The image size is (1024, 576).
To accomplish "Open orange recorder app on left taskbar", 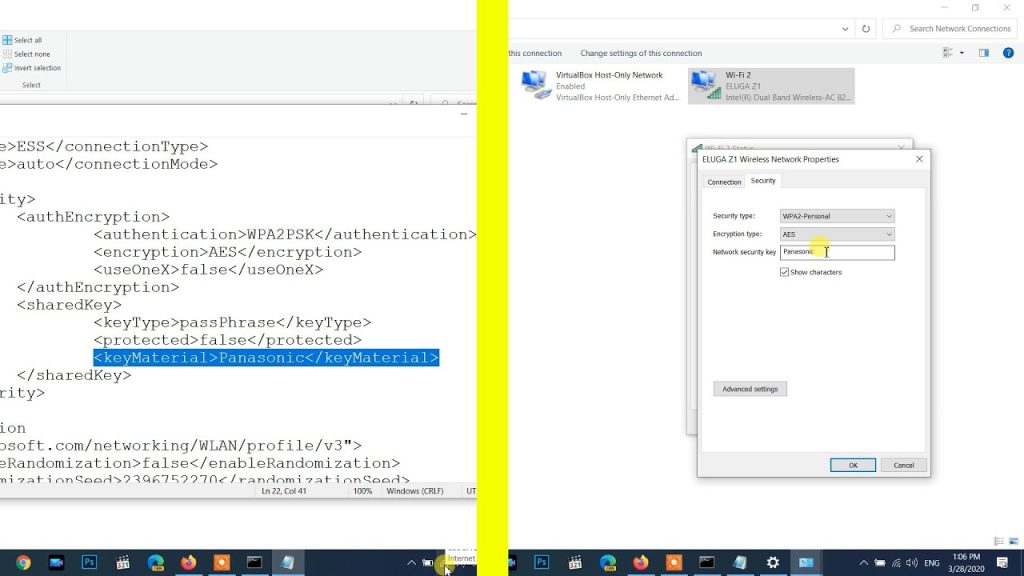I will pyautogui.click(x=221, y=562).
